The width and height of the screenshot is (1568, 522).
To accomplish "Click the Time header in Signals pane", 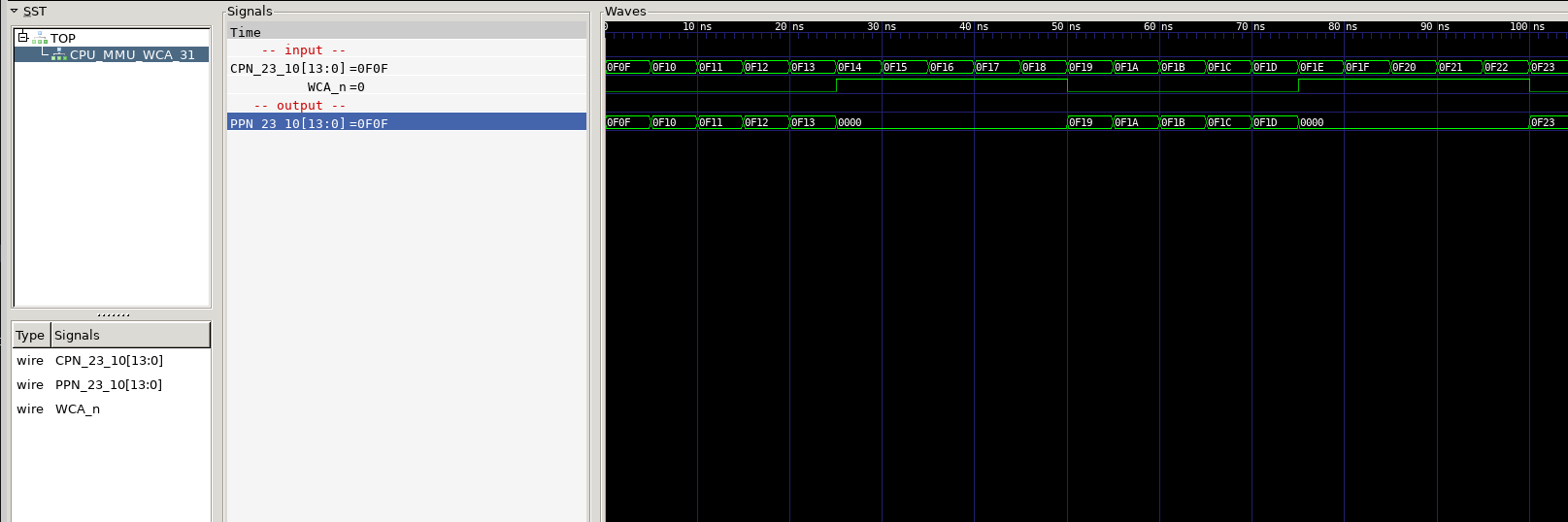I will pyautogui.click(x=407, y=32).
